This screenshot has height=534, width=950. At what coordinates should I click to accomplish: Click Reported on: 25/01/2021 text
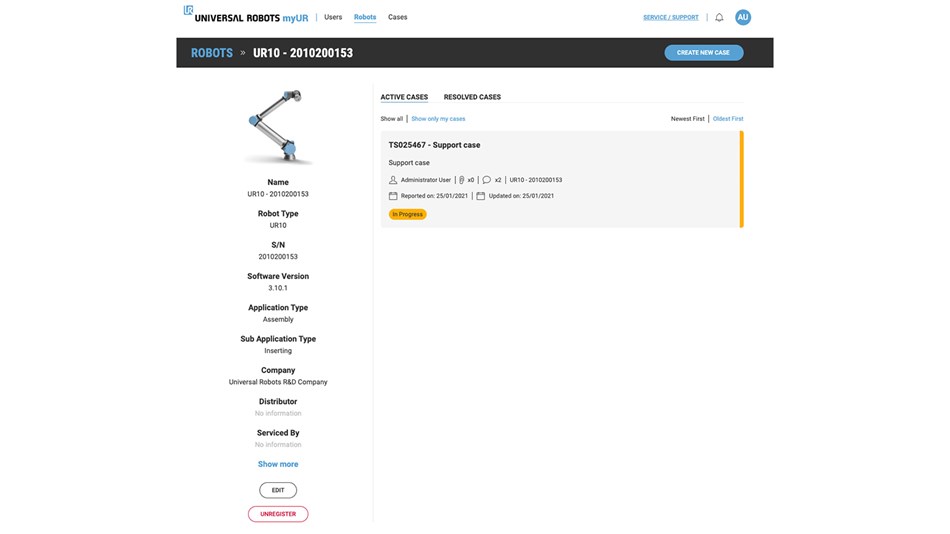pyautogui.click(x=434, y=196)
